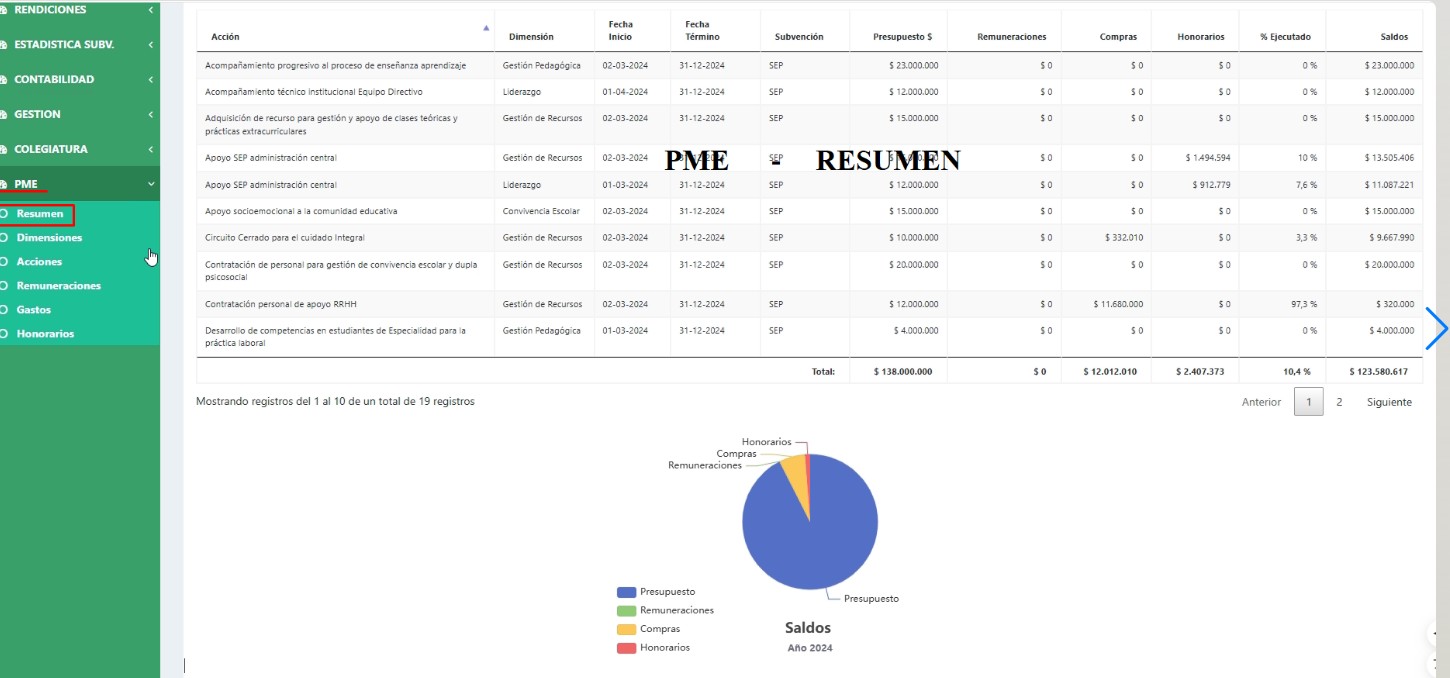Click Siguiente to view next records
1450x678 pixels.
tap(1389, 402)
